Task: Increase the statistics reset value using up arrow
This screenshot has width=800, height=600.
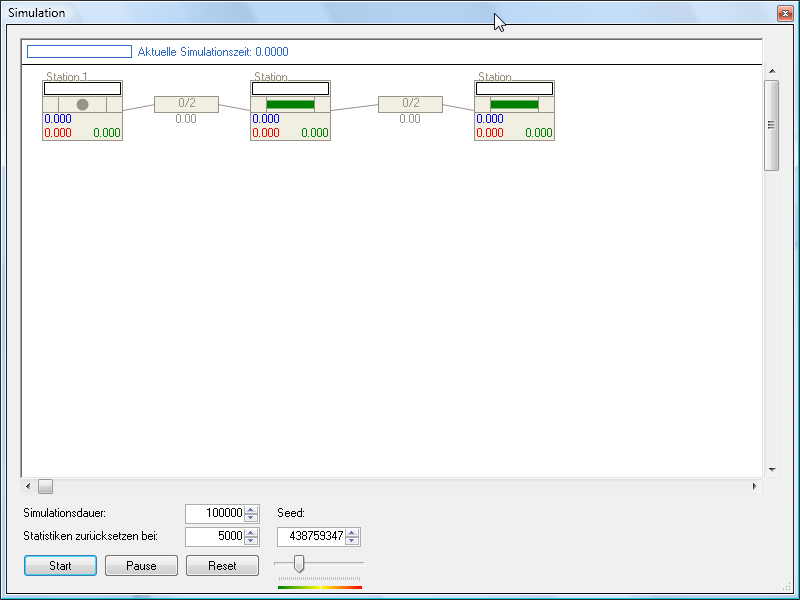Action: [251, 532]
